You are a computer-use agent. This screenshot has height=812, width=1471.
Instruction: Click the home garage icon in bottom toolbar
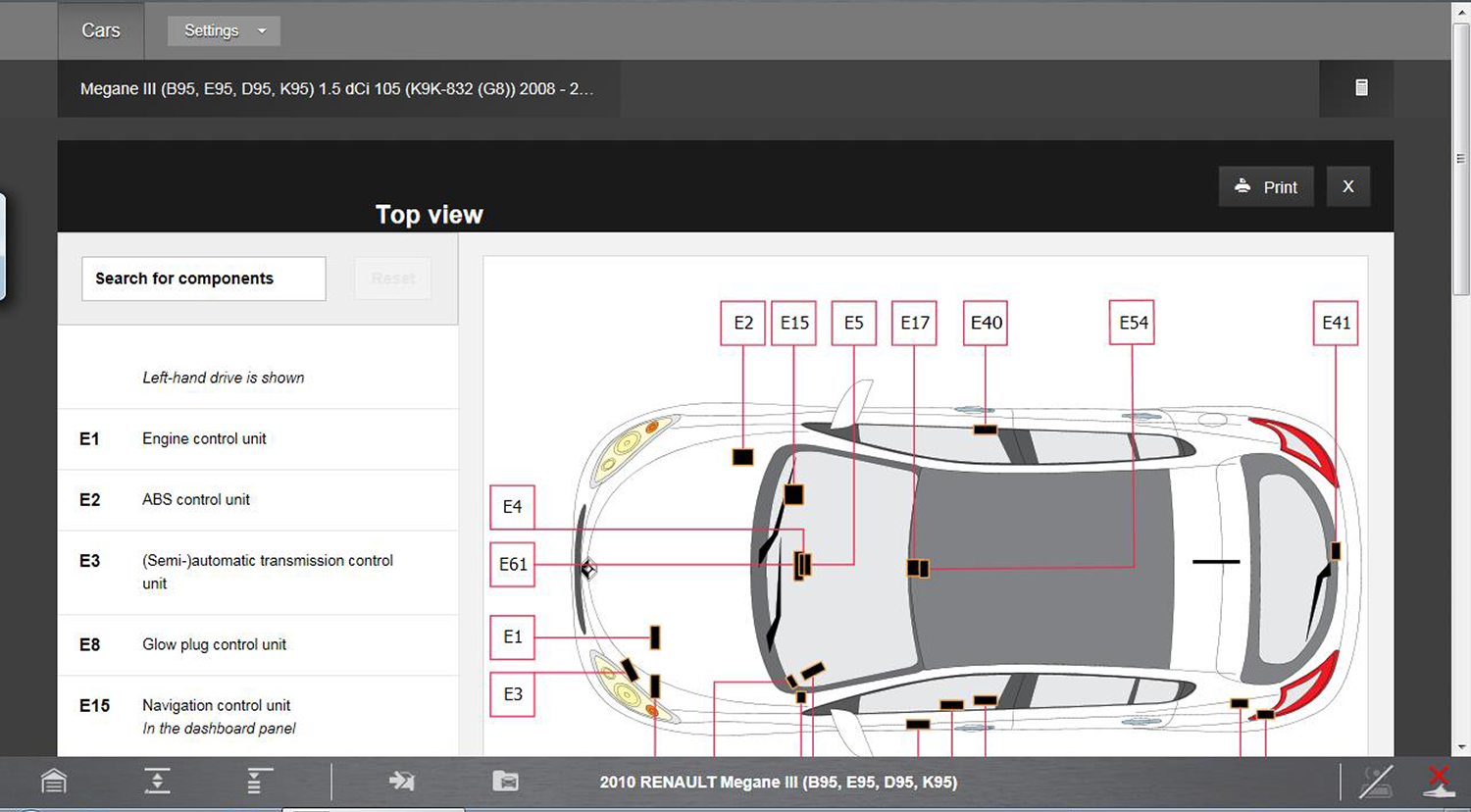pos(54,782)
